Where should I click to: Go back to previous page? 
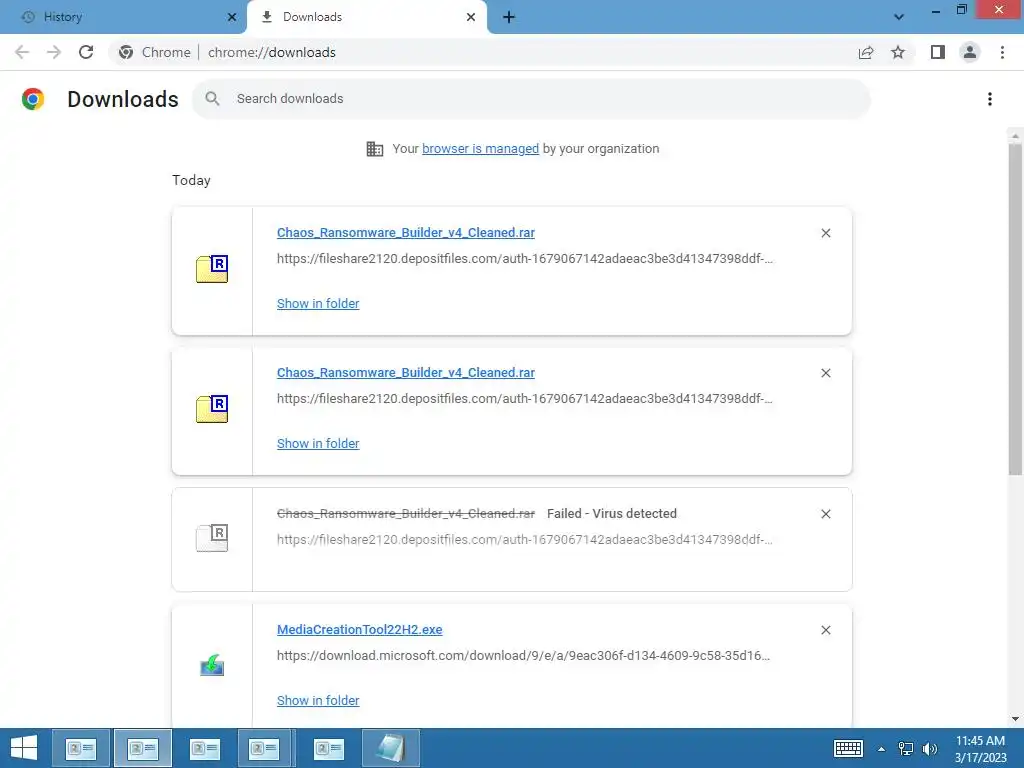[22, 52]
